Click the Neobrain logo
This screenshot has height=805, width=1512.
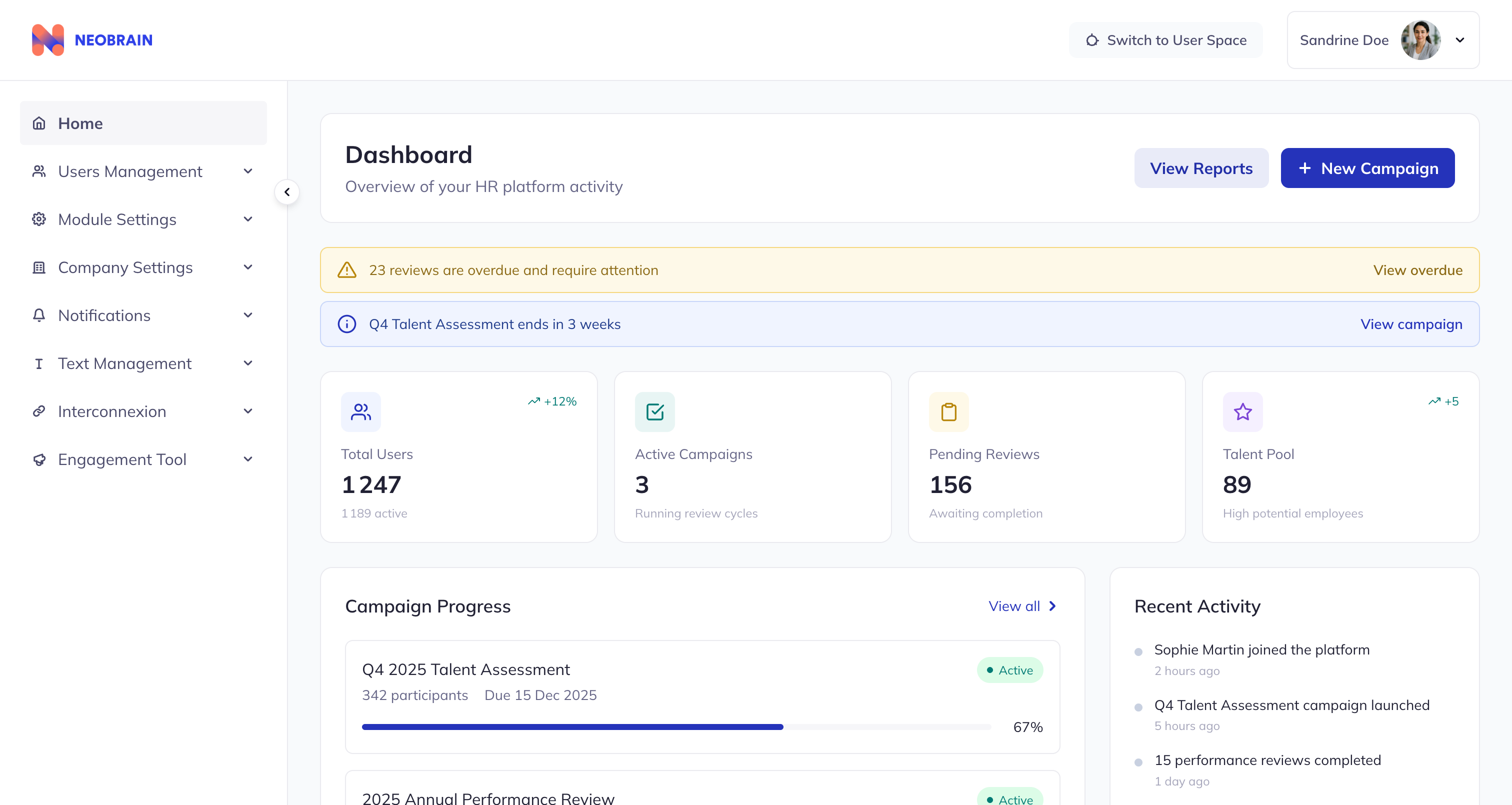point(91,39)
